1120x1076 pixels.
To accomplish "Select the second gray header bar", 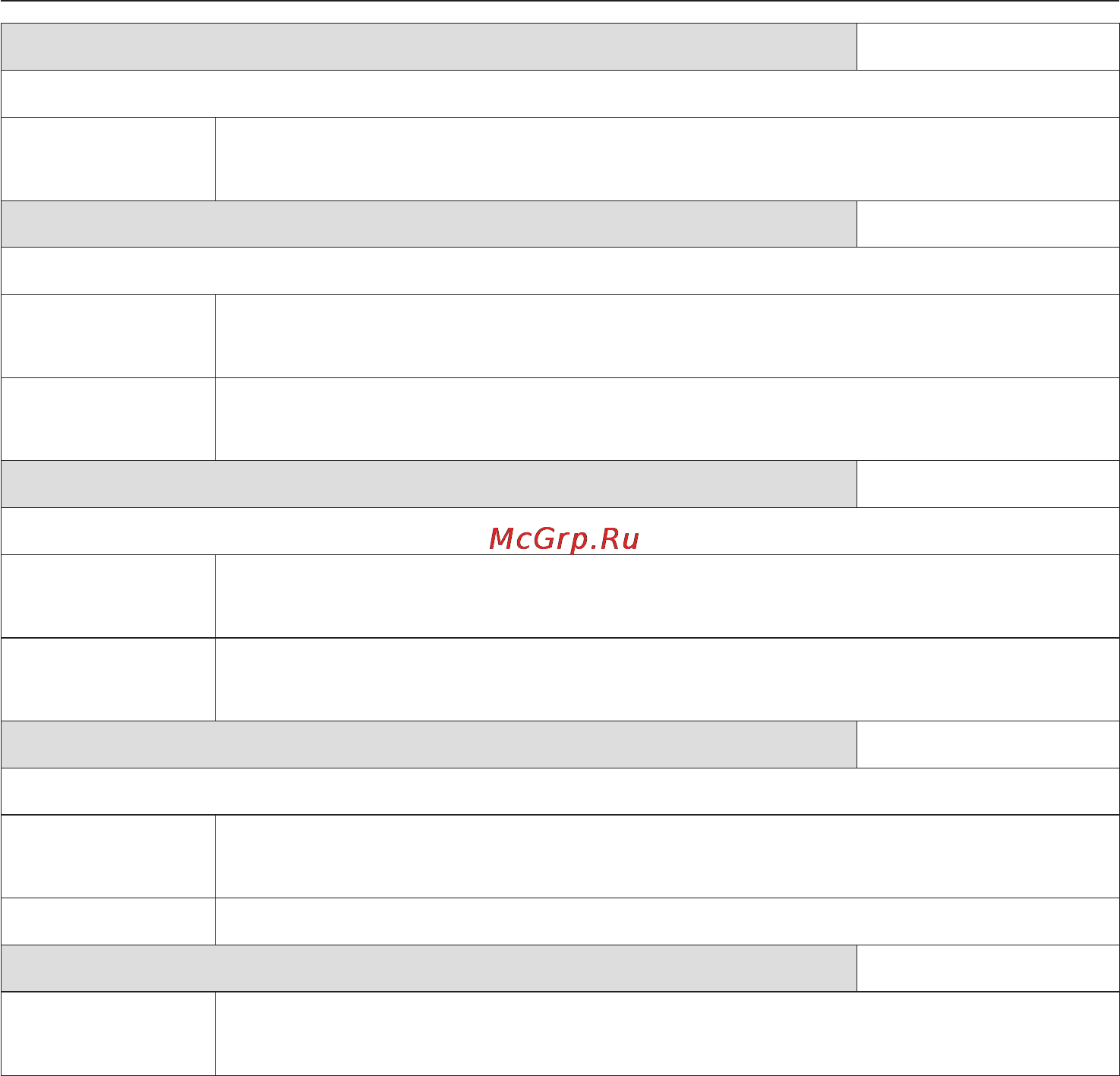I will [x=429, y=224].
